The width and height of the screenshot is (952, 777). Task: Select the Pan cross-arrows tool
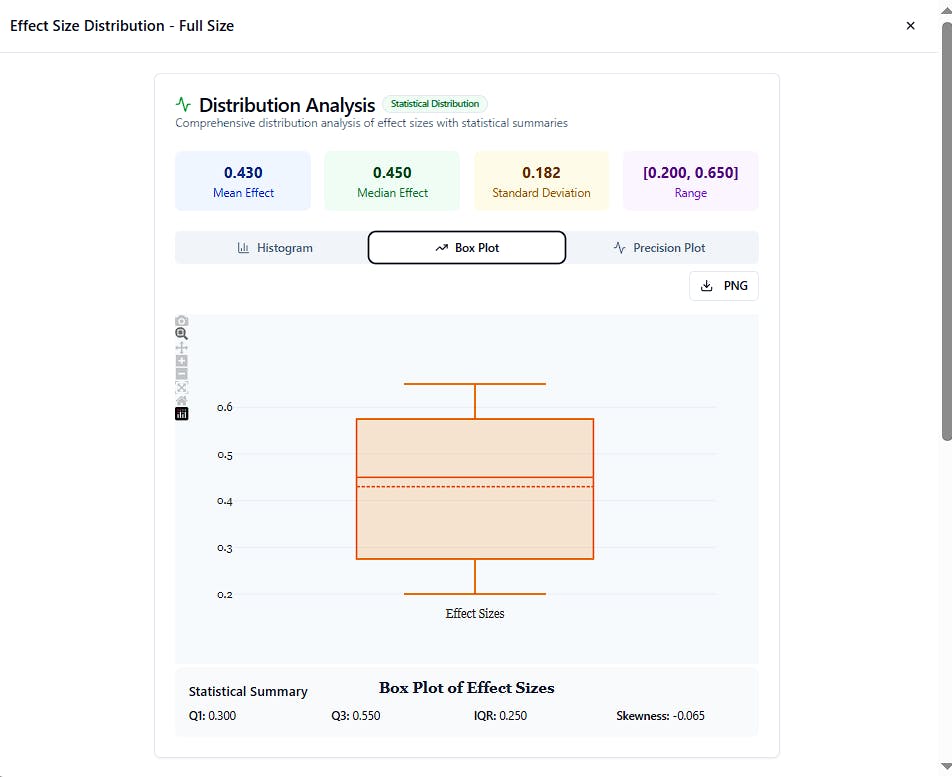[182, 347]
